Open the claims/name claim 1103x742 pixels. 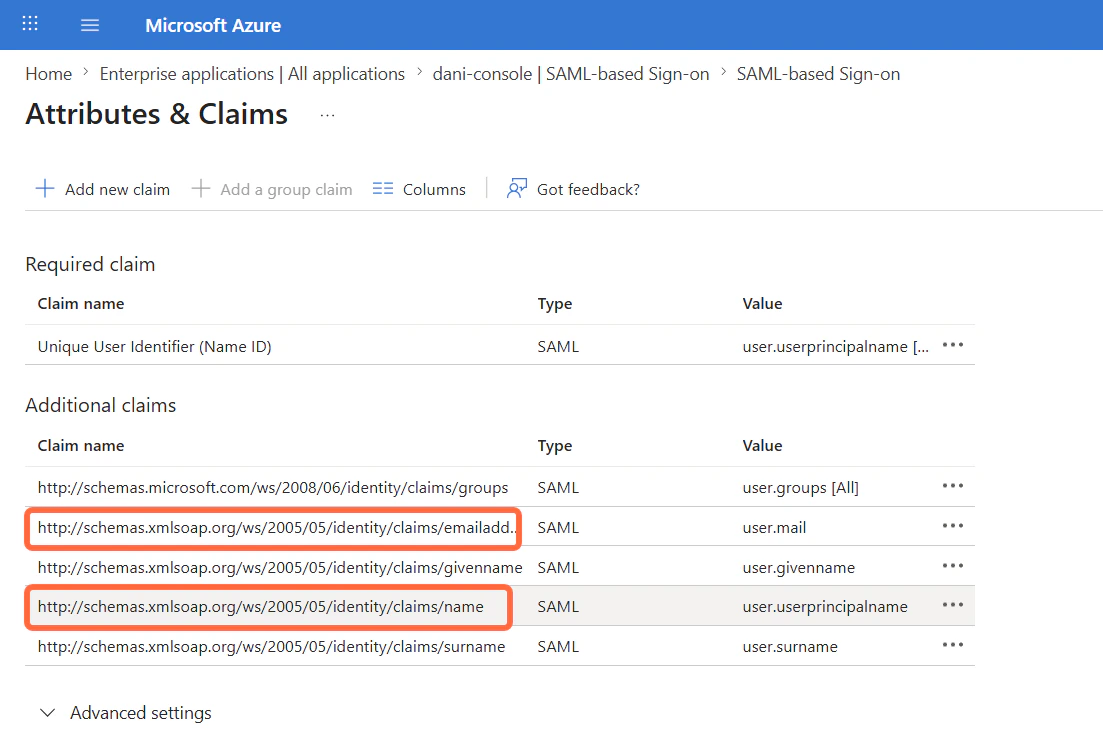coord(260,606)
